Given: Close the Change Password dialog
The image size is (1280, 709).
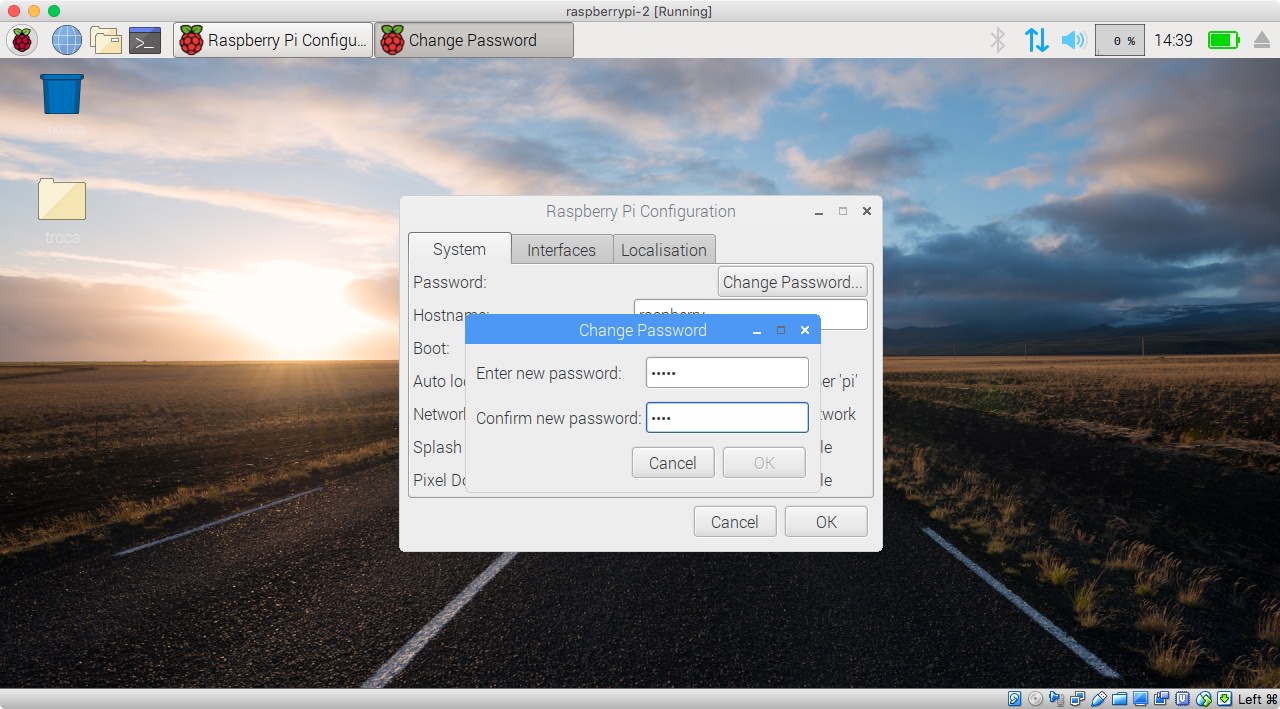Looking at the screenshot, I should tap(805, 330).
